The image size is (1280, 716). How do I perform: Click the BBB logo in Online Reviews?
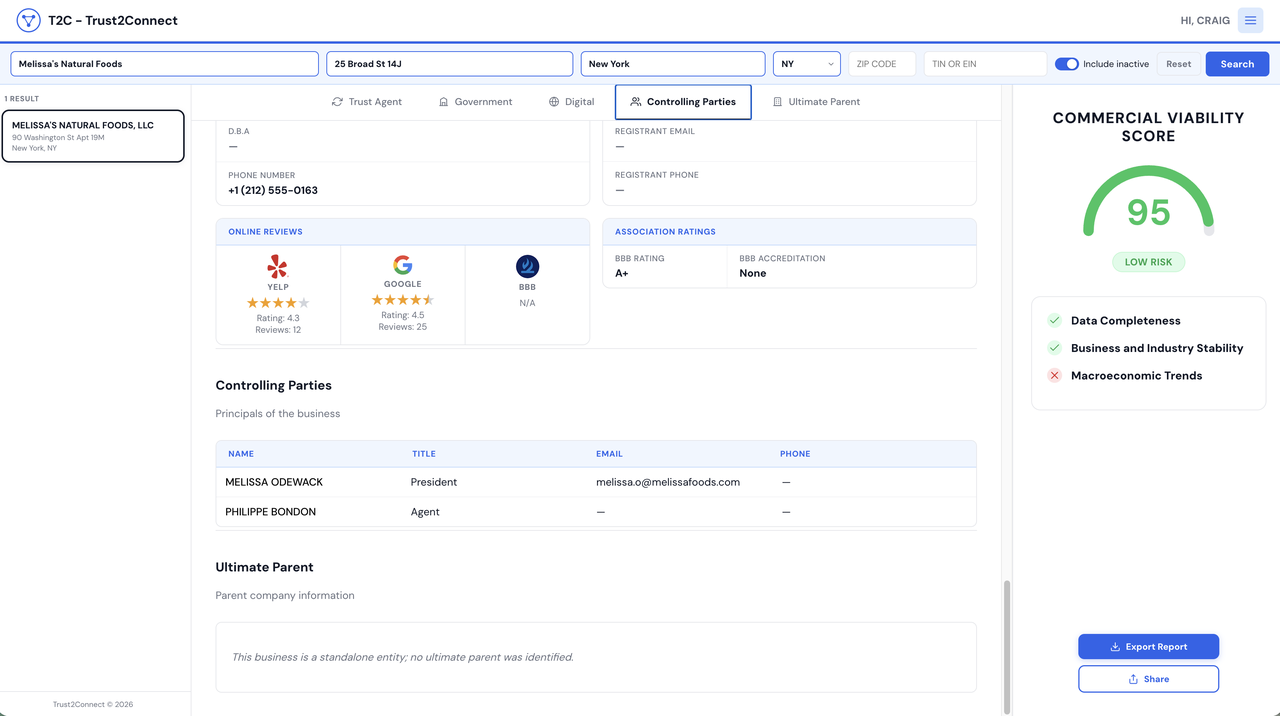[x=527, y=266]
